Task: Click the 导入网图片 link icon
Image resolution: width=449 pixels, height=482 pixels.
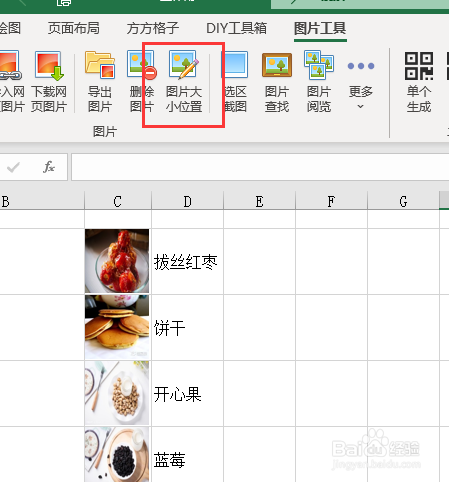Action: 10,66
